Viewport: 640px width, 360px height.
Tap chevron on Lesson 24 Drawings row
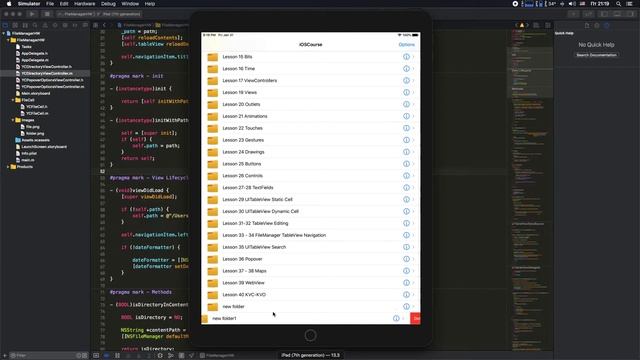pos(413,152)
